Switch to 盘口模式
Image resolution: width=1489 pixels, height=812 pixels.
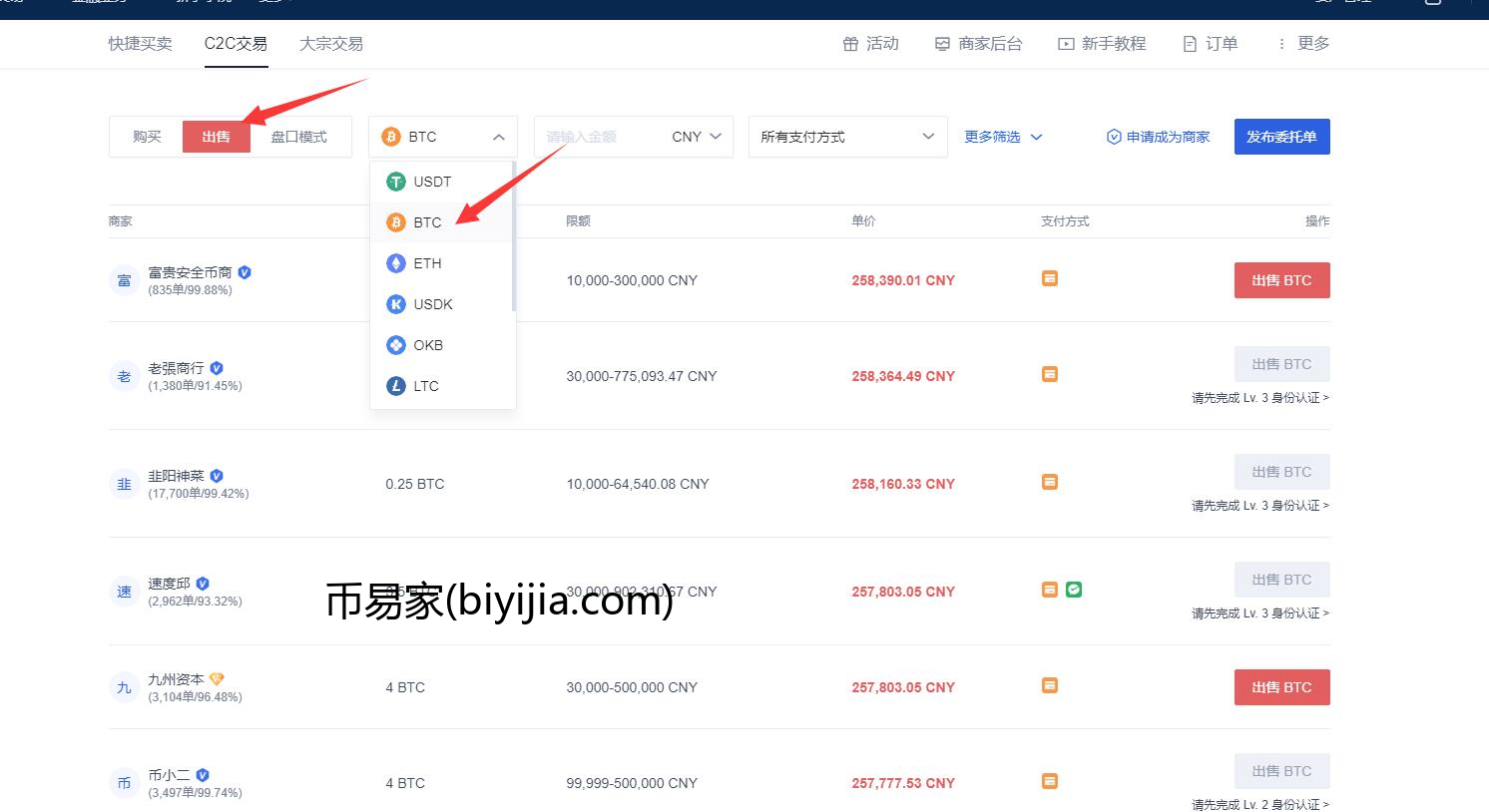pos(299,137)
